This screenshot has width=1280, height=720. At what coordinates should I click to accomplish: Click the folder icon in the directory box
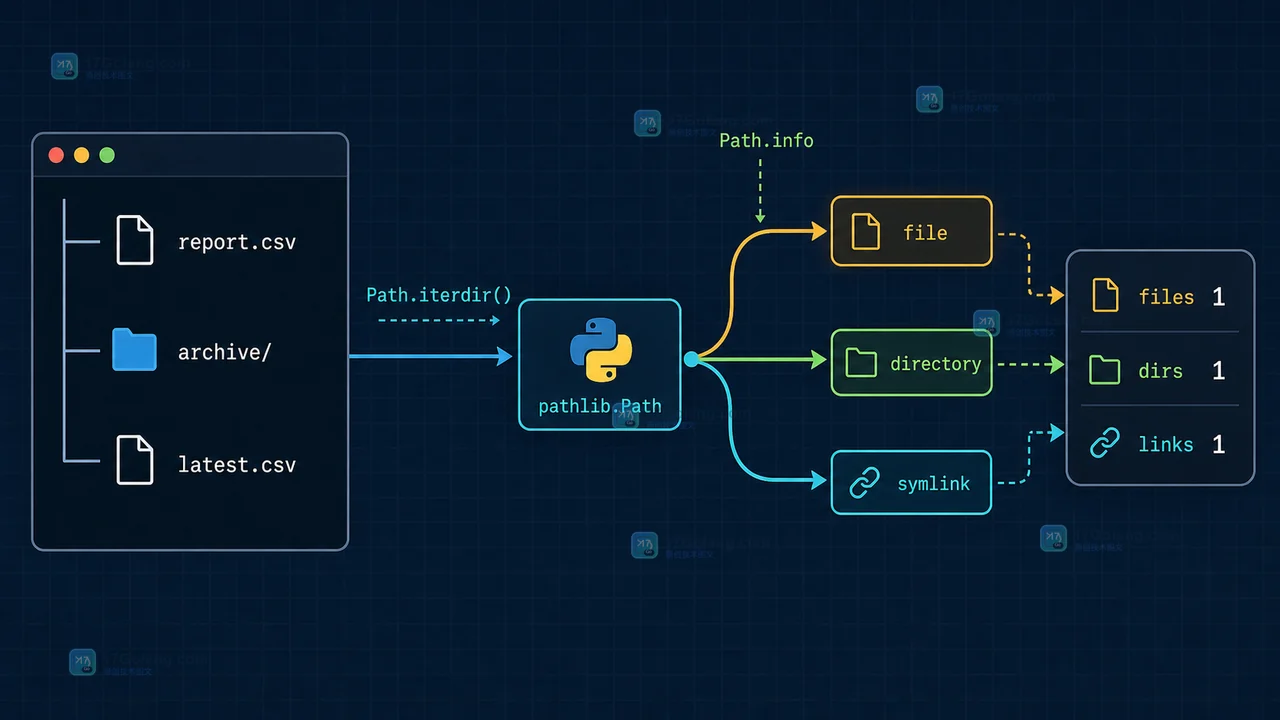pyautogui.click(x=861, y=362)
